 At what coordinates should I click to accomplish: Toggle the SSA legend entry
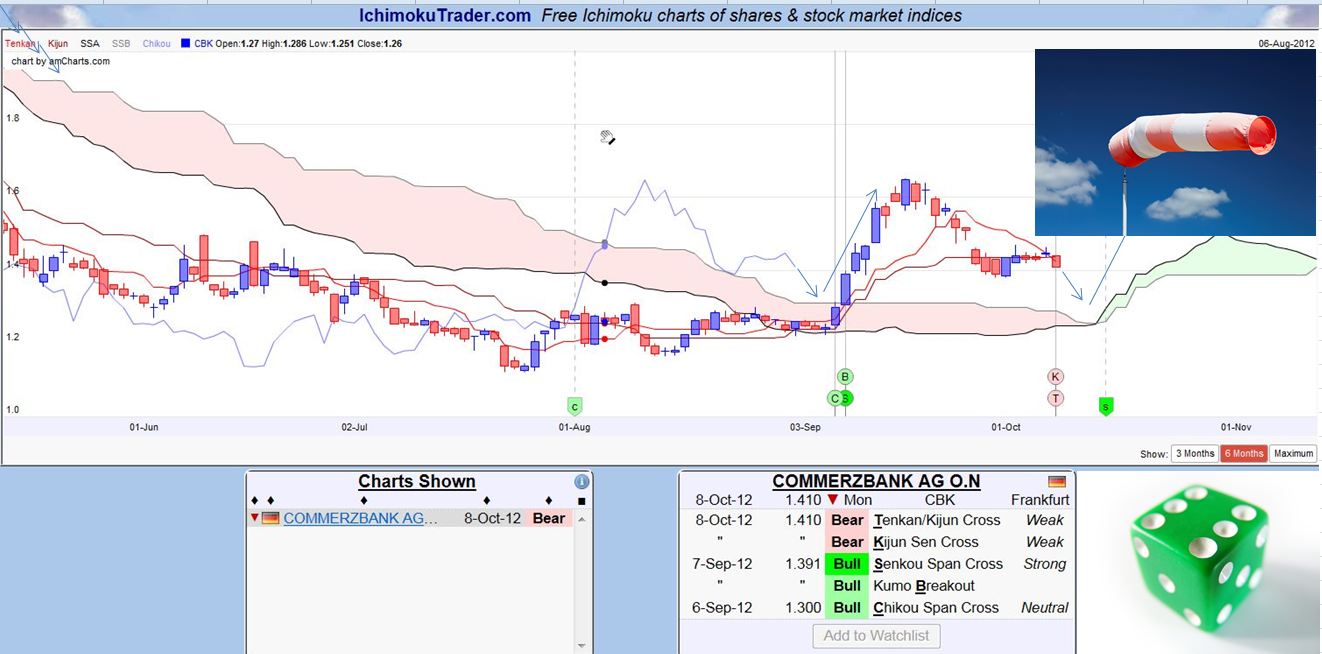click(x=90, y=44)
